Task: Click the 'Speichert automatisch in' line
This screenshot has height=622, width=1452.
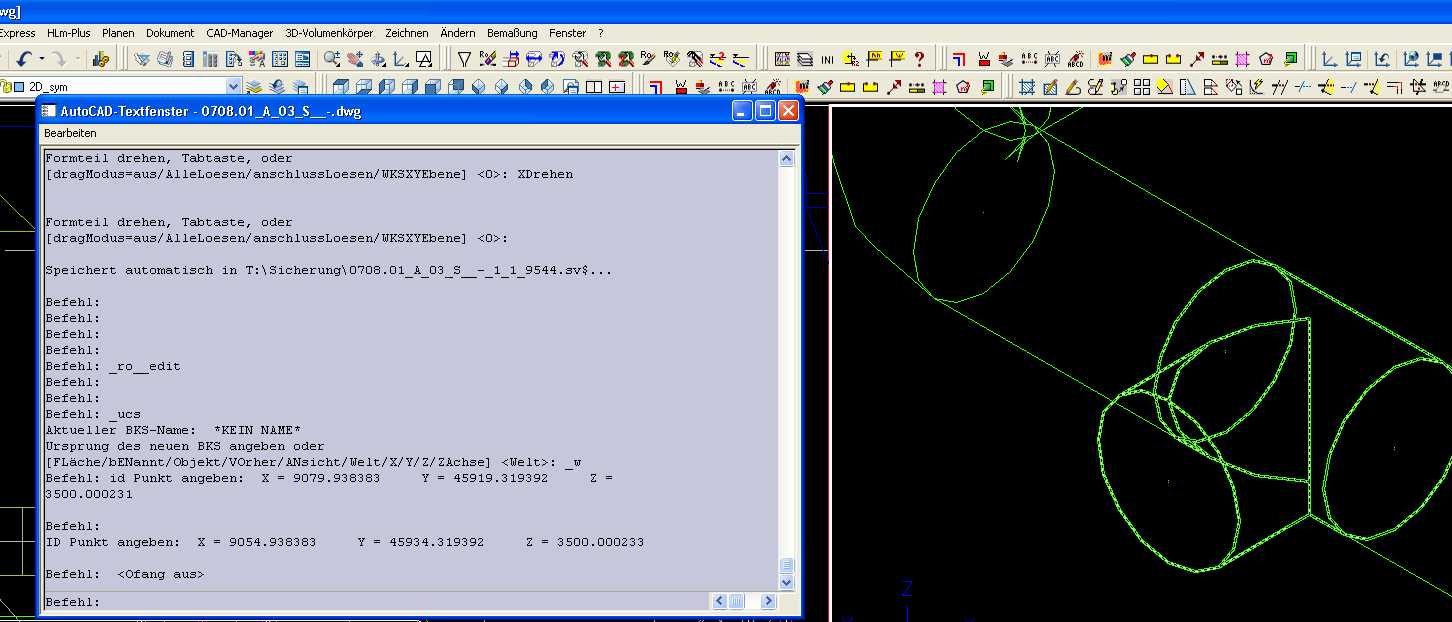Action: click(329, 270)
